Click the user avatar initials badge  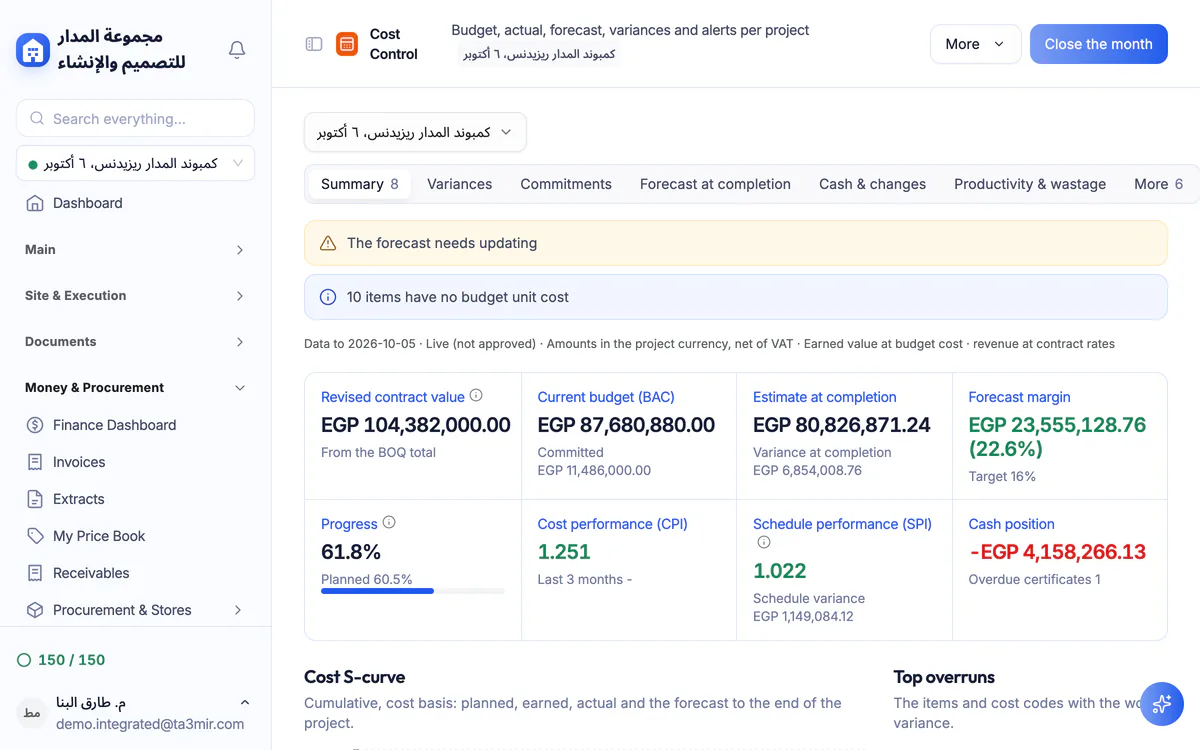(31, 712)
